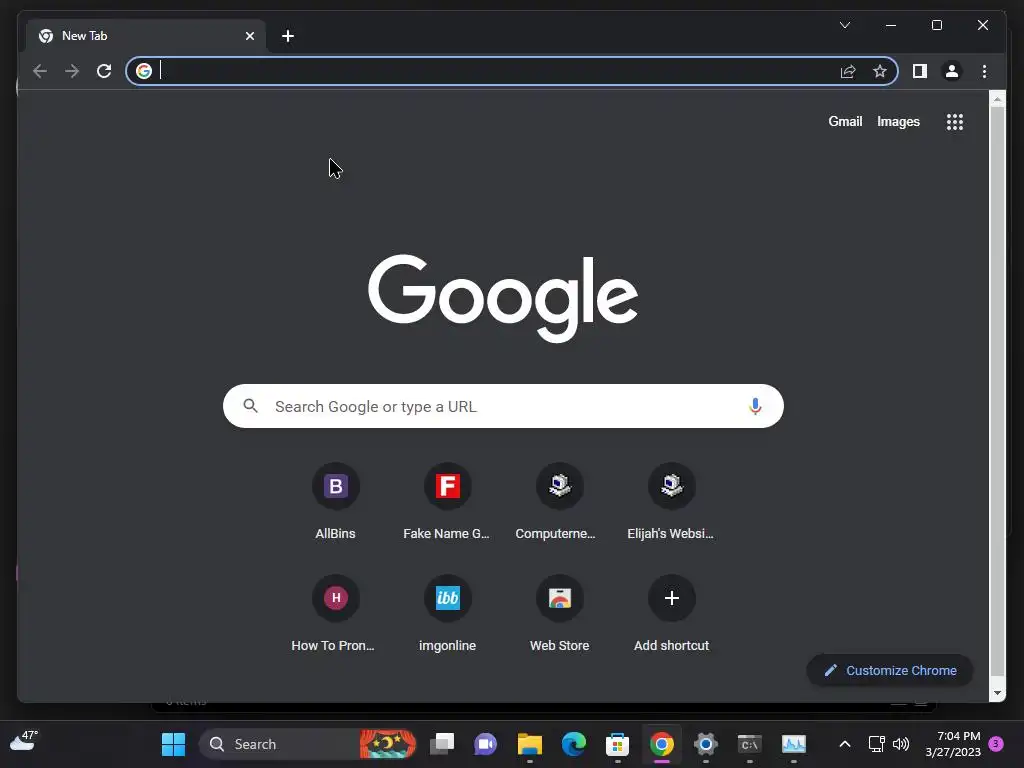This screenshot has width=1024, height=768.
Task: Open the Chrome profile avatar menu
Action: point(952,71)
